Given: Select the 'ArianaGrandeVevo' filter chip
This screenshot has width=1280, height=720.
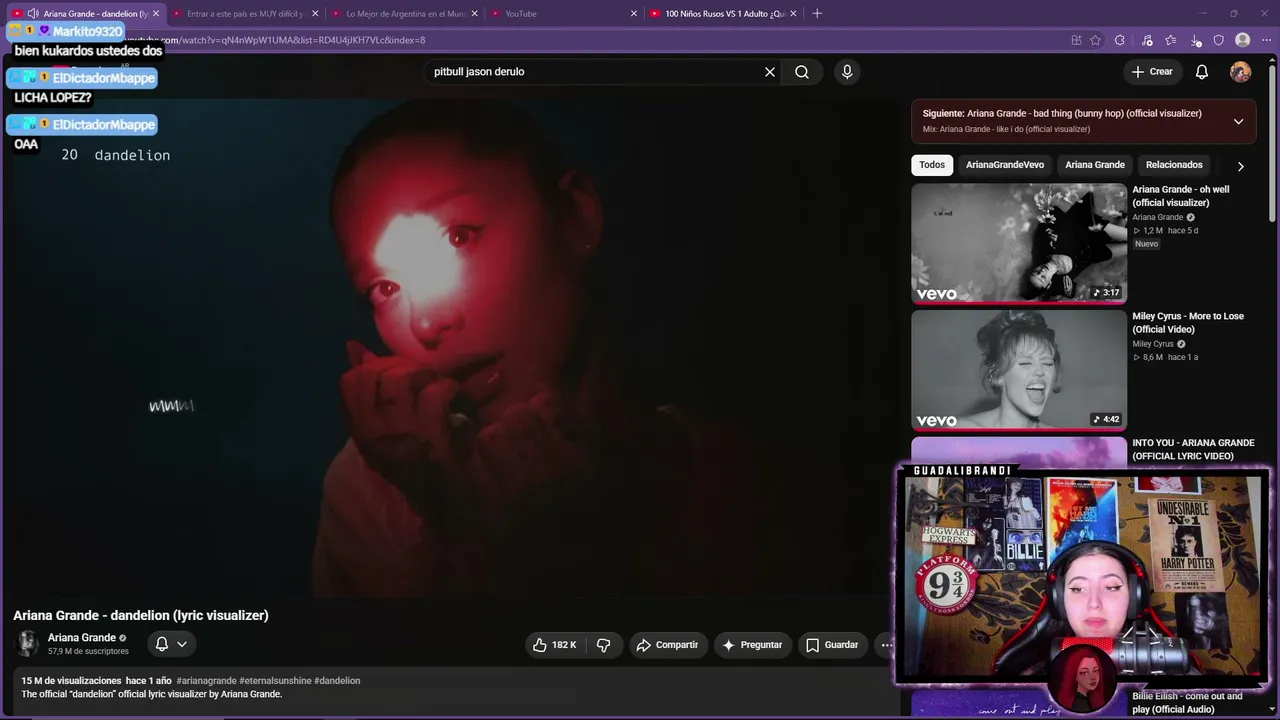Looking at the screenshot, I should coord(1005,165).
